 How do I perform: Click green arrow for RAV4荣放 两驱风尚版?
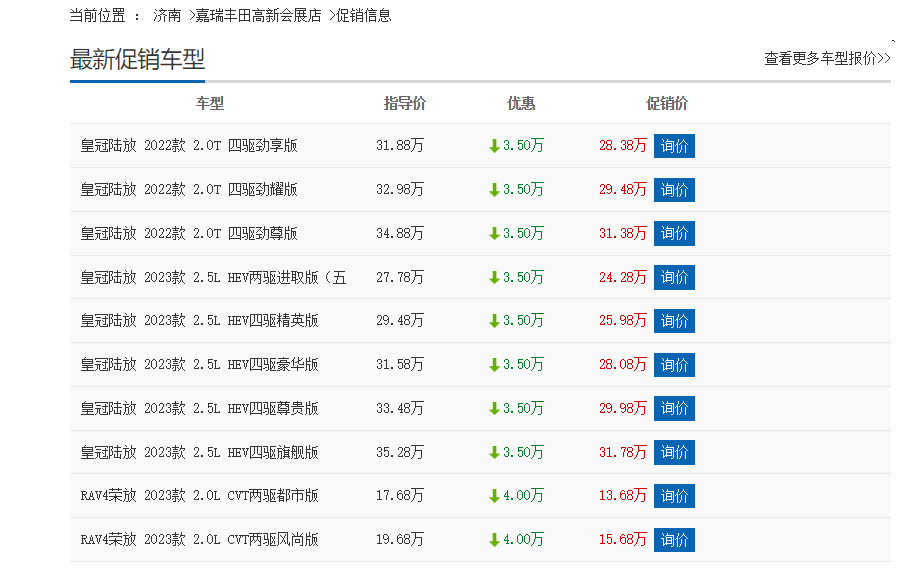[494, 540]
